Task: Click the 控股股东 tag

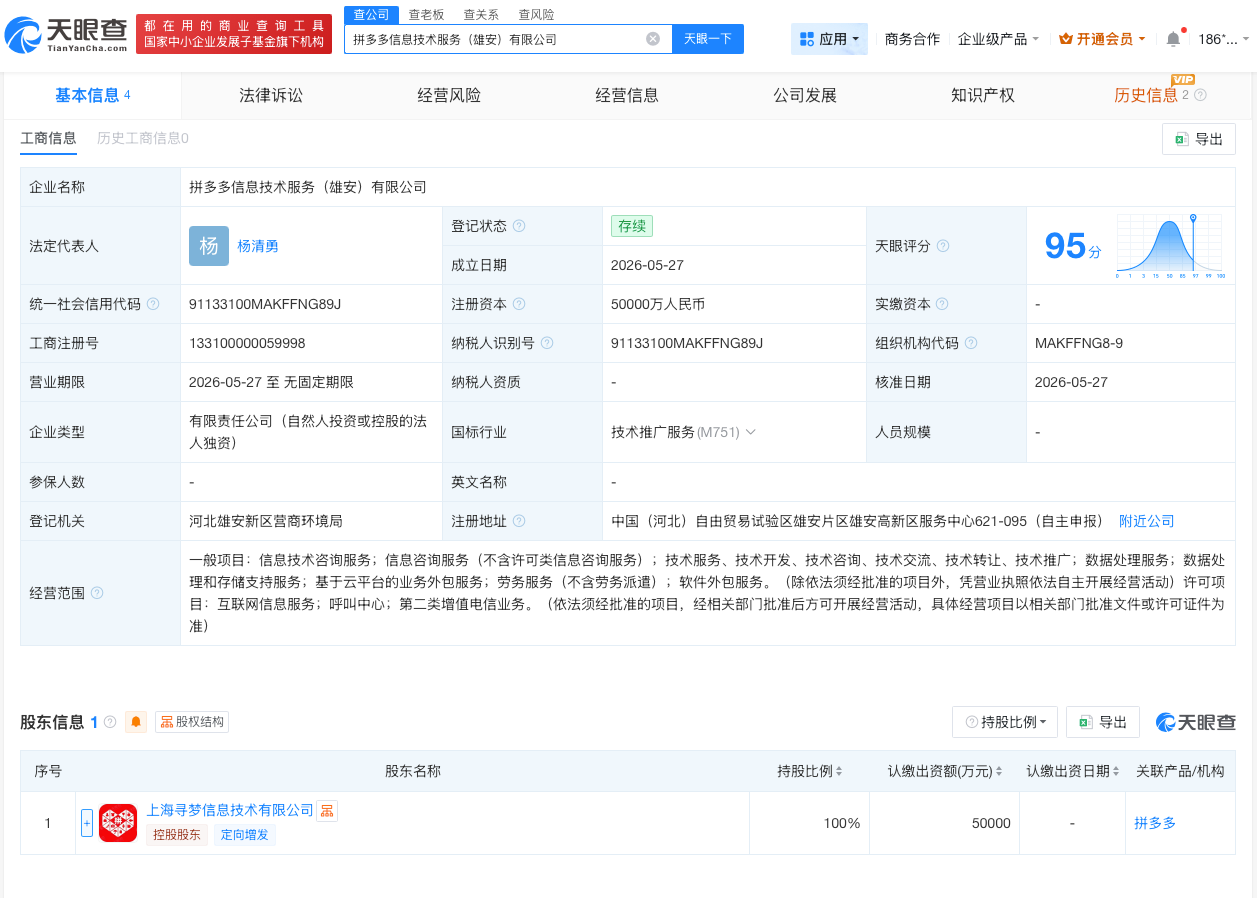Action: 177,835
